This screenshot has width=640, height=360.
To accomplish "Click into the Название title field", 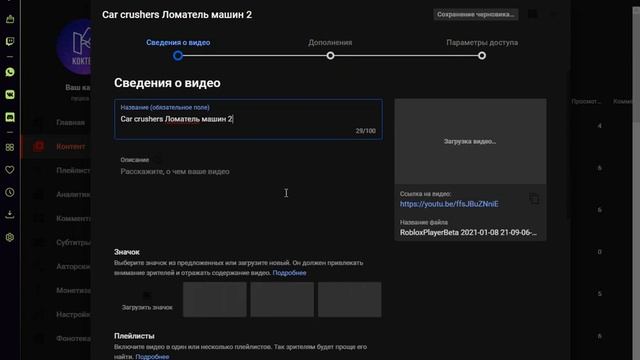I will [248, 119].
